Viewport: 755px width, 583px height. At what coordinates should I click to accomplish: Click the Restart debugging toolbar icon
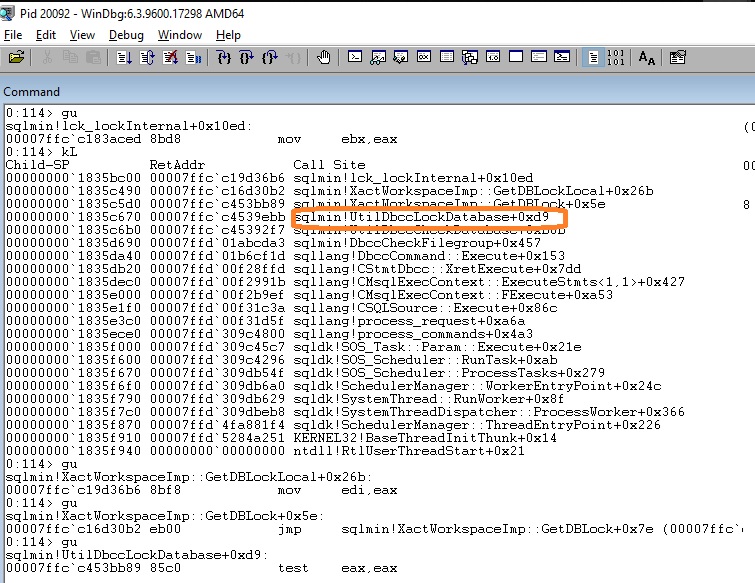[147, 58]
